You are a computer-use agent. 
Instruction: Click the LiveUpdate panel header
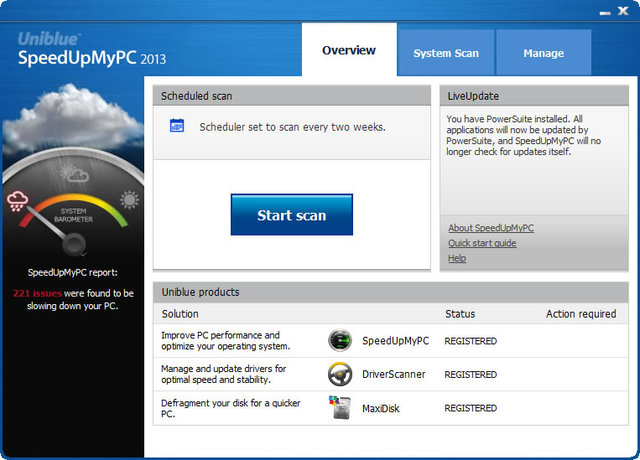534,96
